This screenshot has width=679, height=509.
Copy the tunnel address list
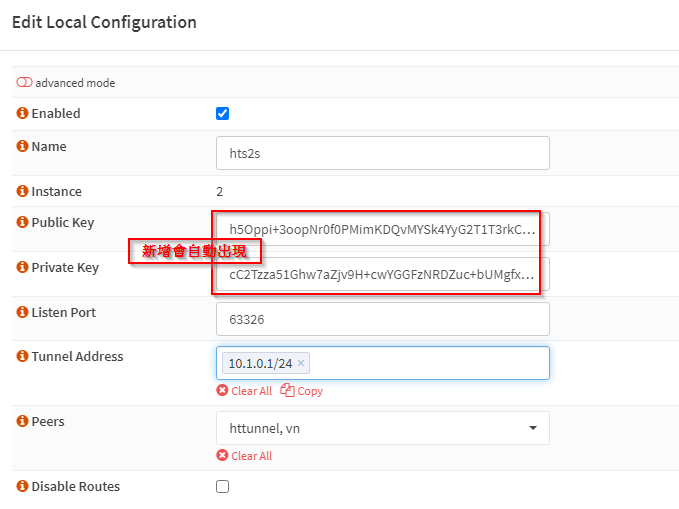point(302,391)
